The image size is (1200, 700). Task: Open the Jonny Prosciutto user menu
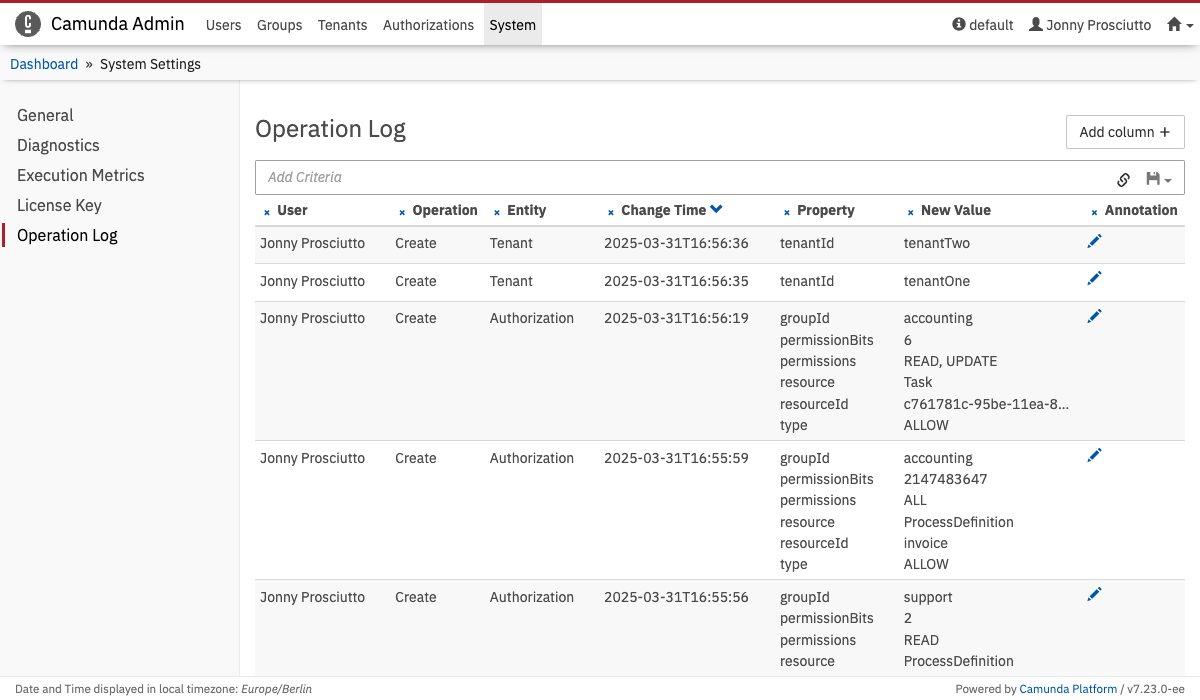point(1090,25)
